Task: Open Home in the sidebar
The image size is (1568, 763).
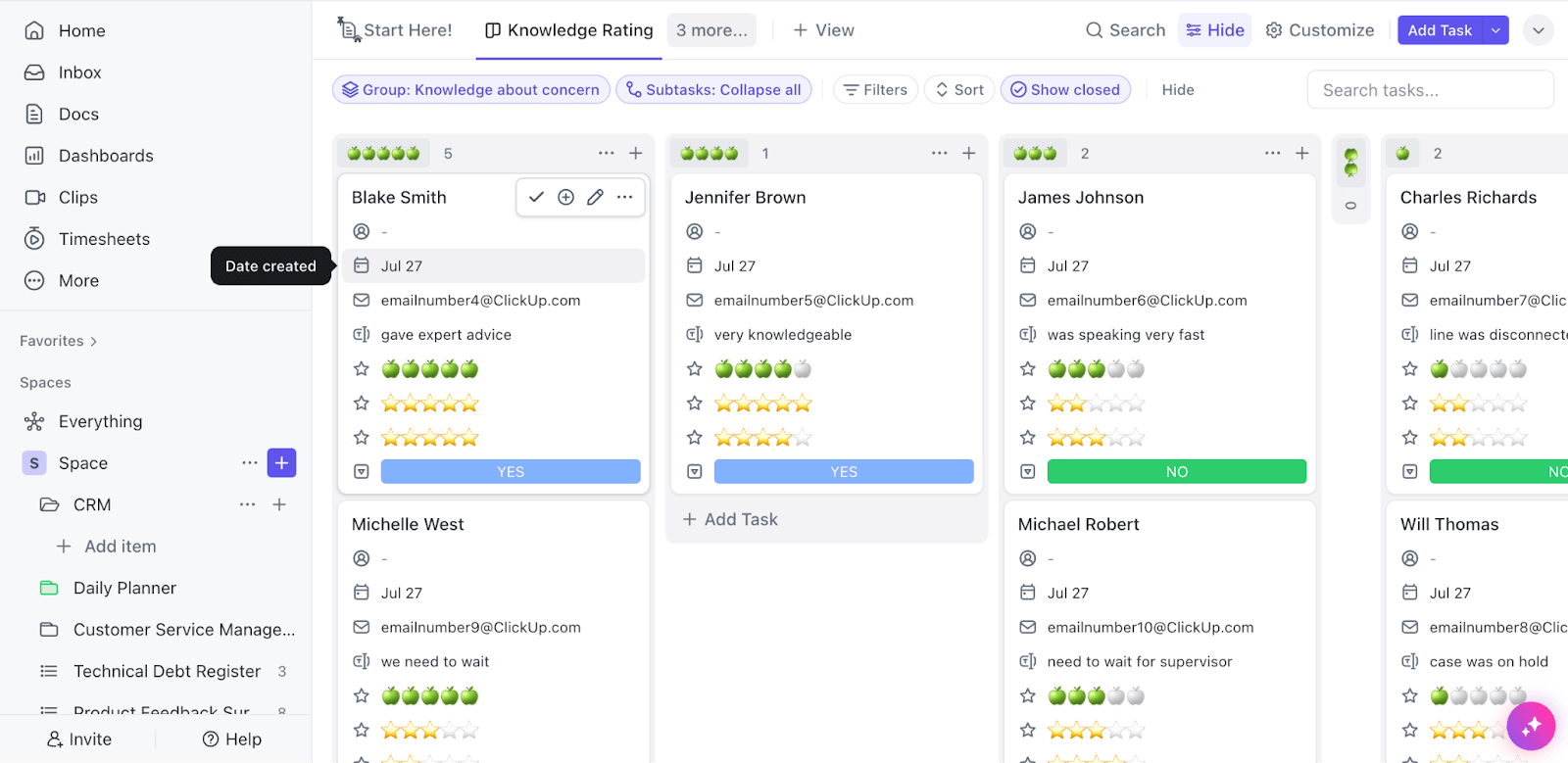Action: (81, 30)
